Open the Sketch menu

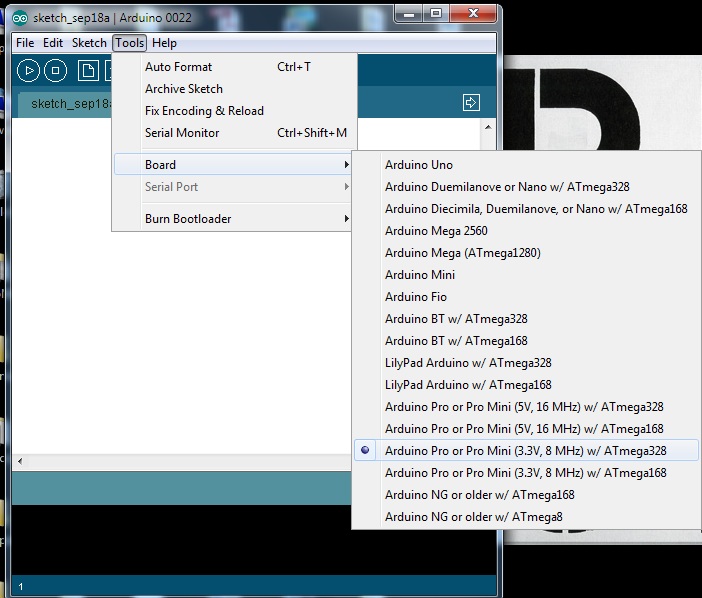(89, 43)
